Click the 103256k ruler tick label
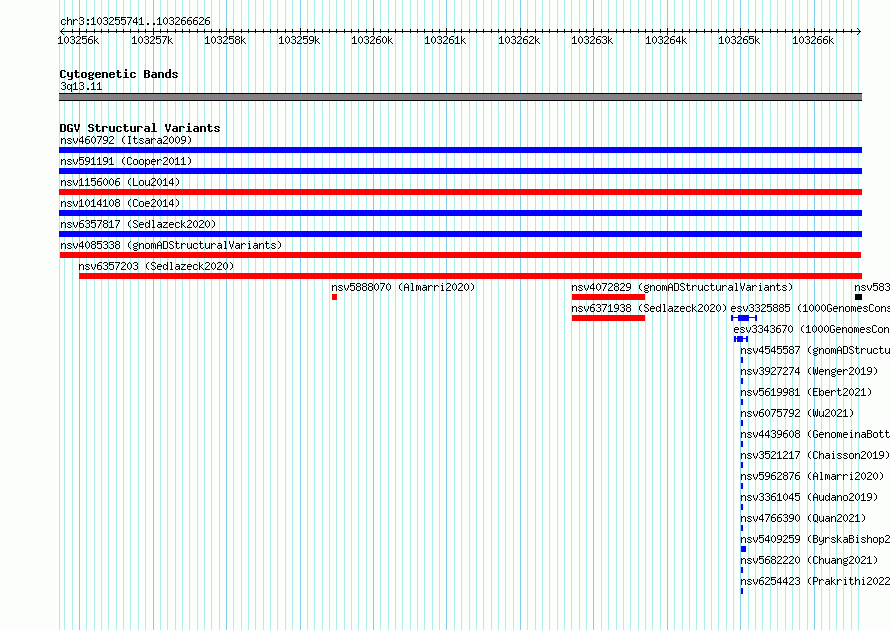 (x=78, y=40)
